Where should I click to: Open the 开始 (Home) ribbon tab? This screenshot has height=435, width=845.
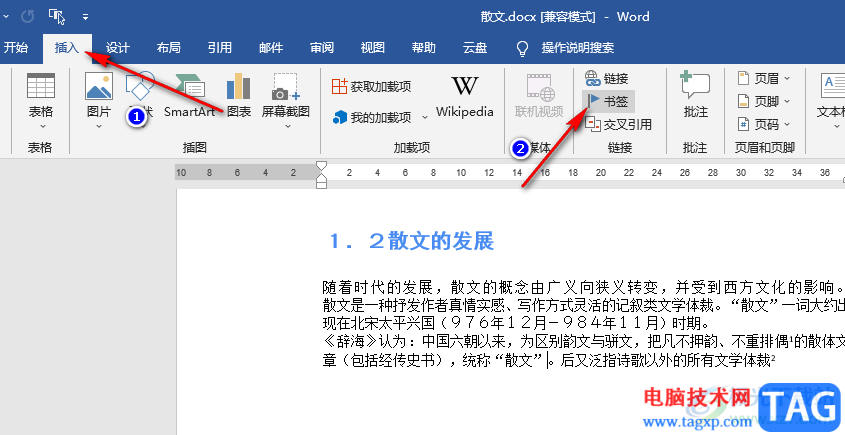coord(16,47)
